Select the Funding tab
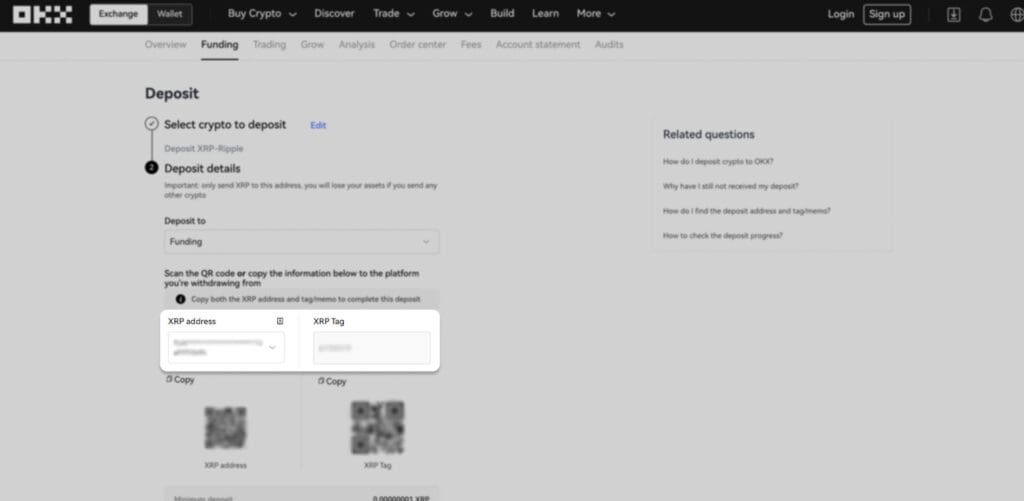Viewport: 1024px width, 501px height. click(219, 44)
